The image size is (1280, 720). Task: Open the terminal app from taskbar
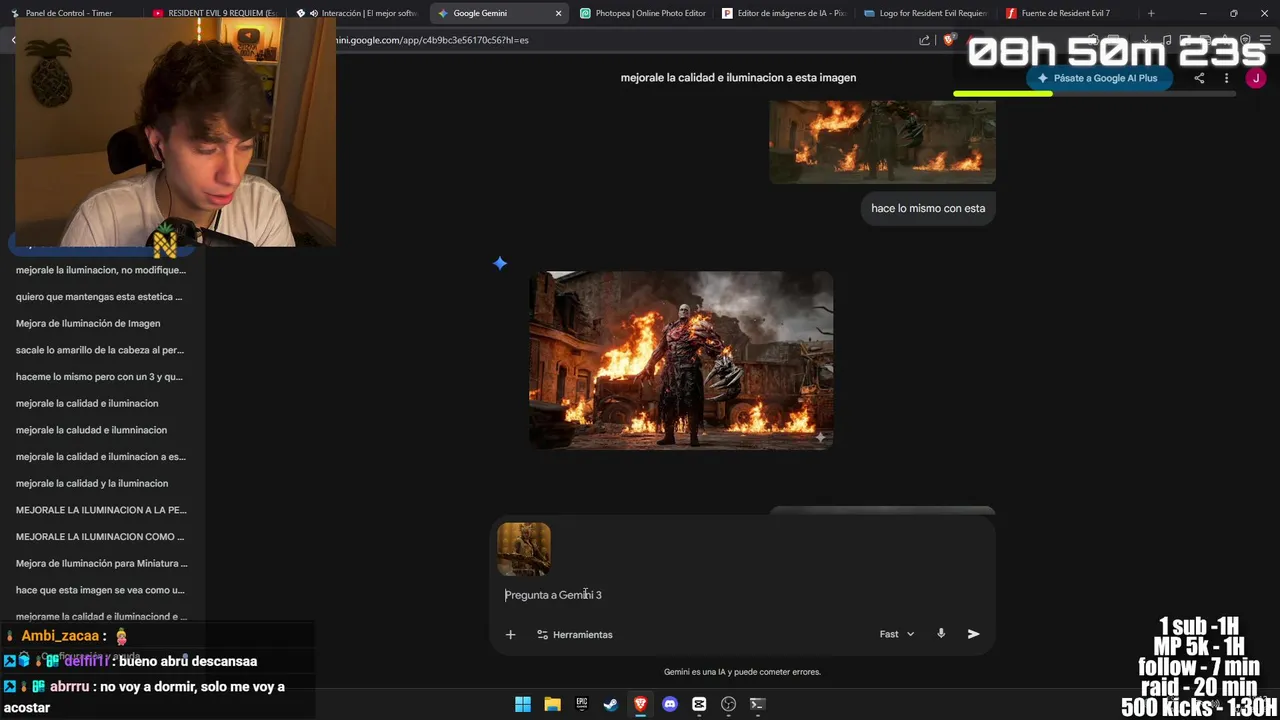[x=758, y=704]
